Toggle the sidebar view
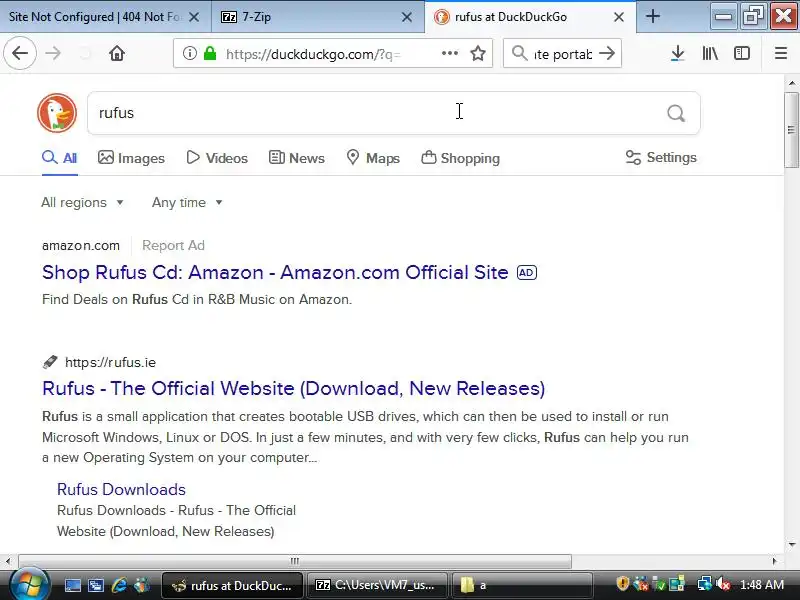Screen dimensions: 800x600 coord(741,53)
